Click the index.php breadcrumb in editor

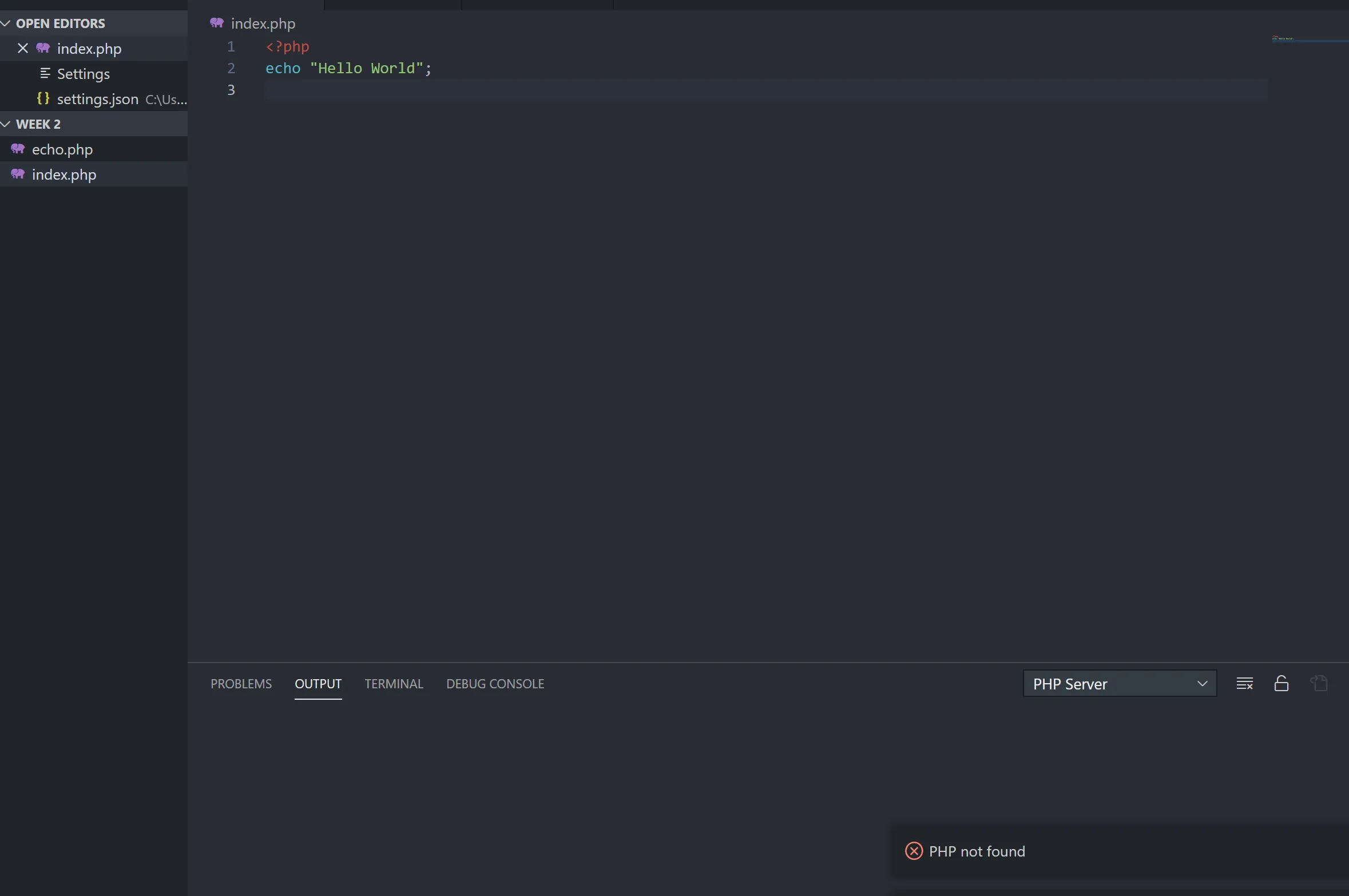coord(263,23)
